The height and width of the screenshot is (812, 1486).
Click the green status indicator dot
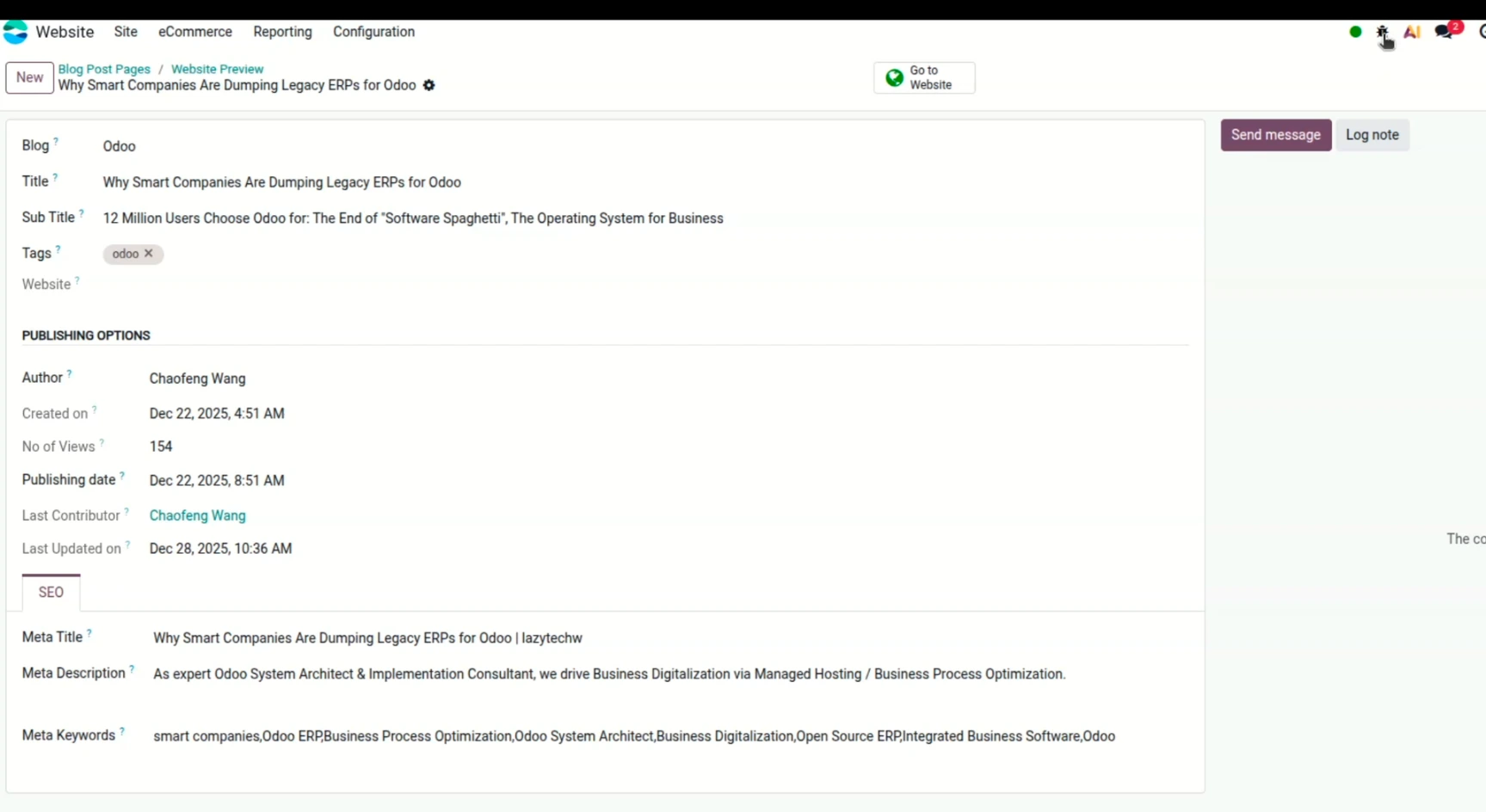tap(1355, 32)
